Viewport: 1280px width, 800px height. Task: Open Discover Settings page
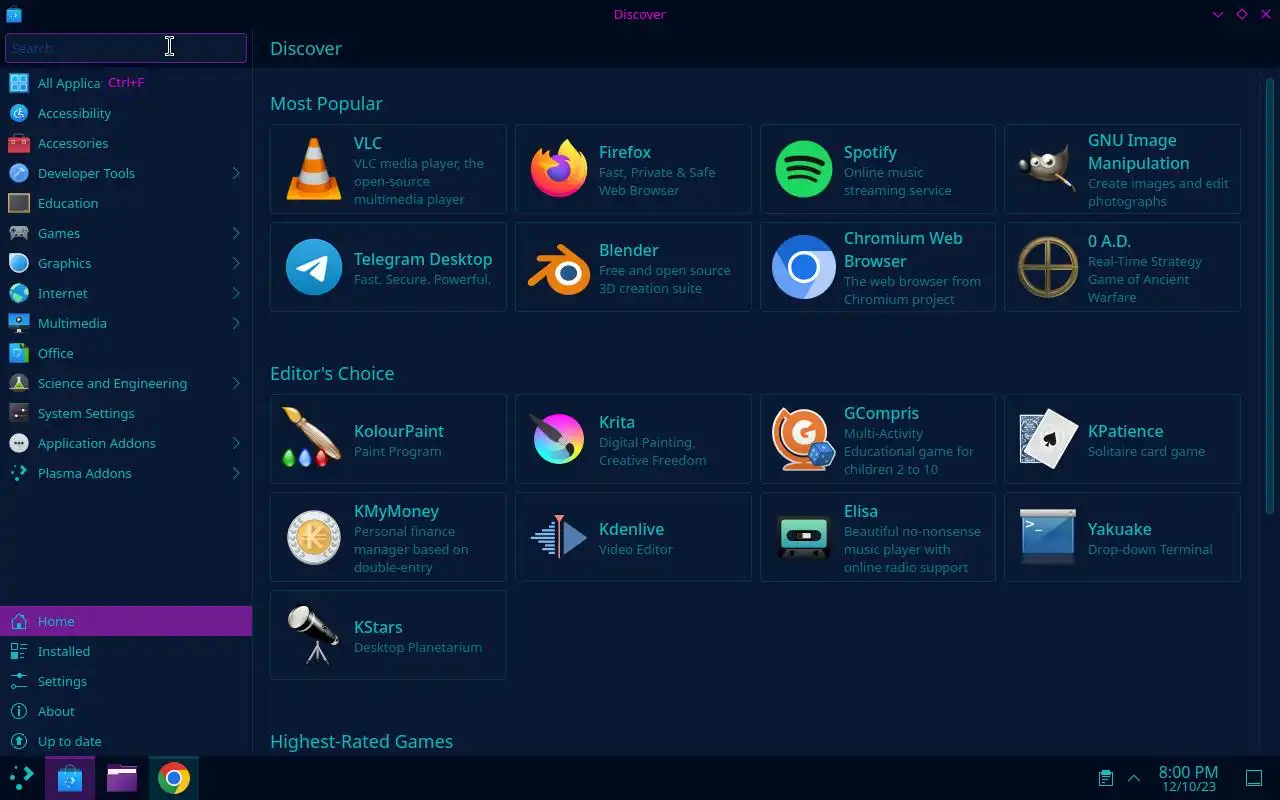click(126, 681)
